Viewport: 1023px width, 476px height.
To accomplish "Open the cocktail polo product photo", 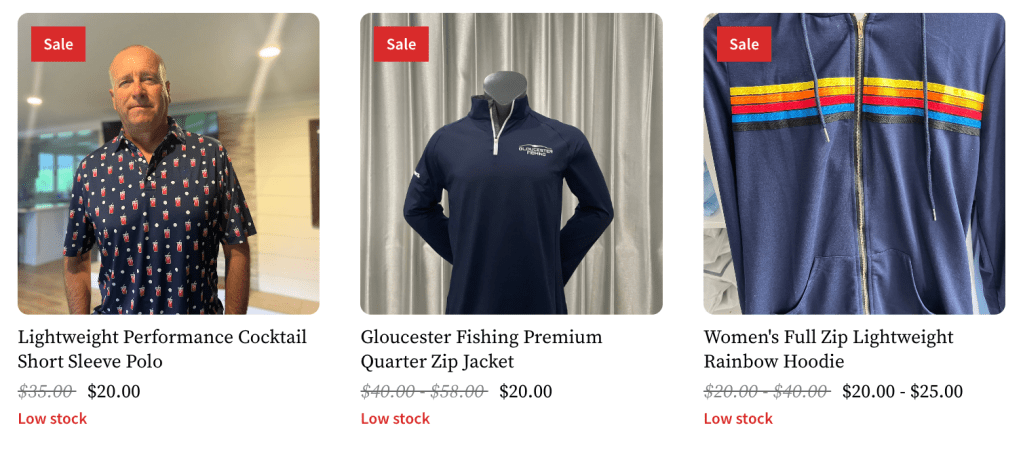I will tap(168, 164).
